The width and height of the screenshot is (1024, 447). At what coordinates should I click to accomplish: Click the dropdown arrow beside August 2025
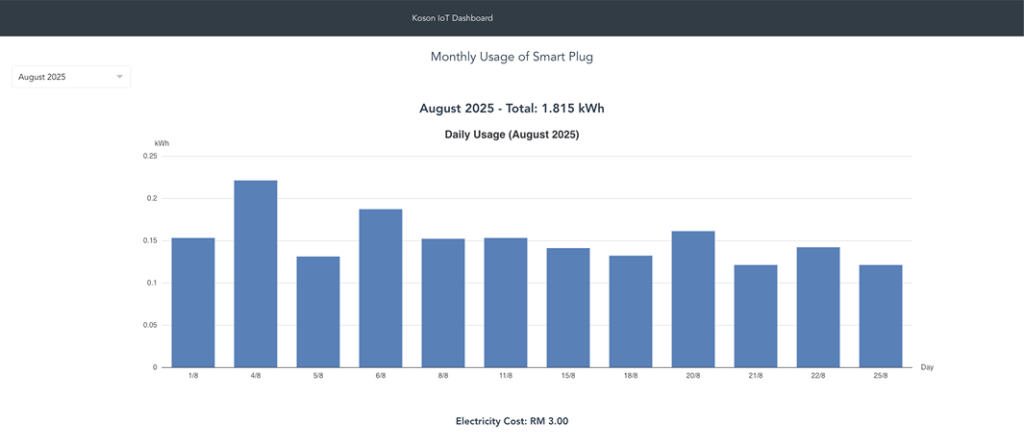tap(119, 76)
